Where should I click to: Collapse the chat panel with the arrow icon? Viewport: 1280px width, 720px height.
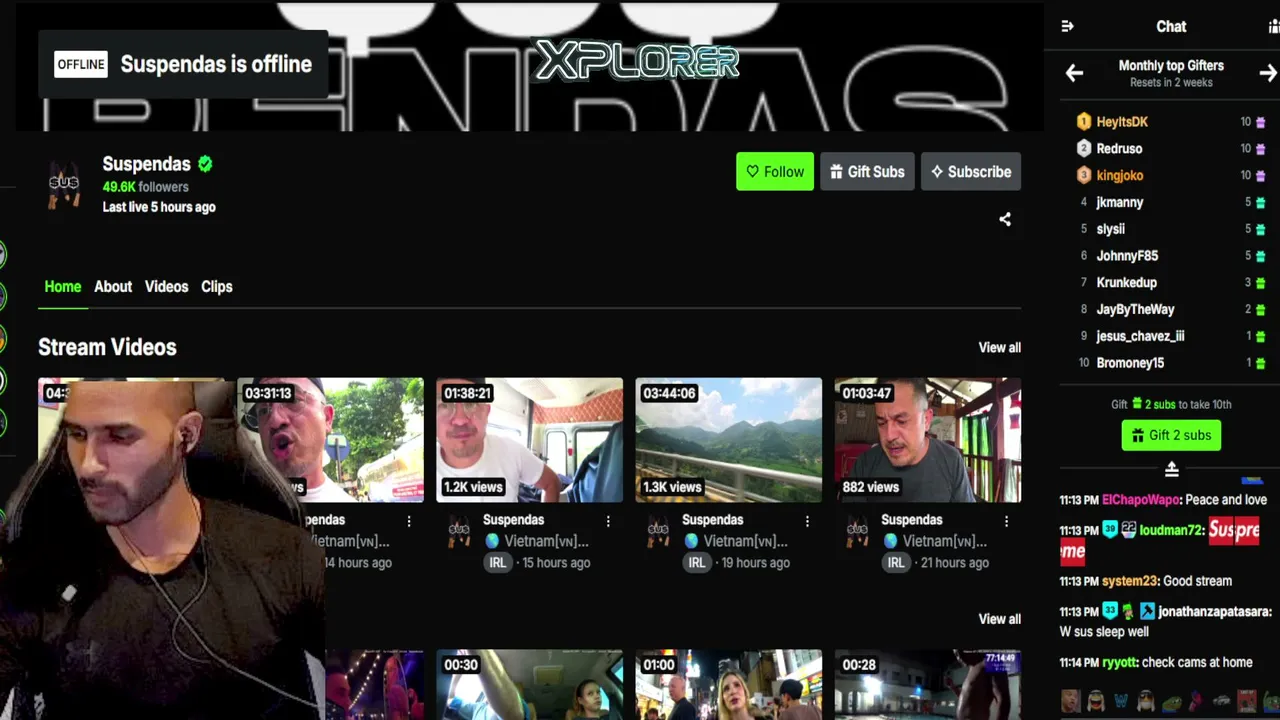[x=1067, y=27]
